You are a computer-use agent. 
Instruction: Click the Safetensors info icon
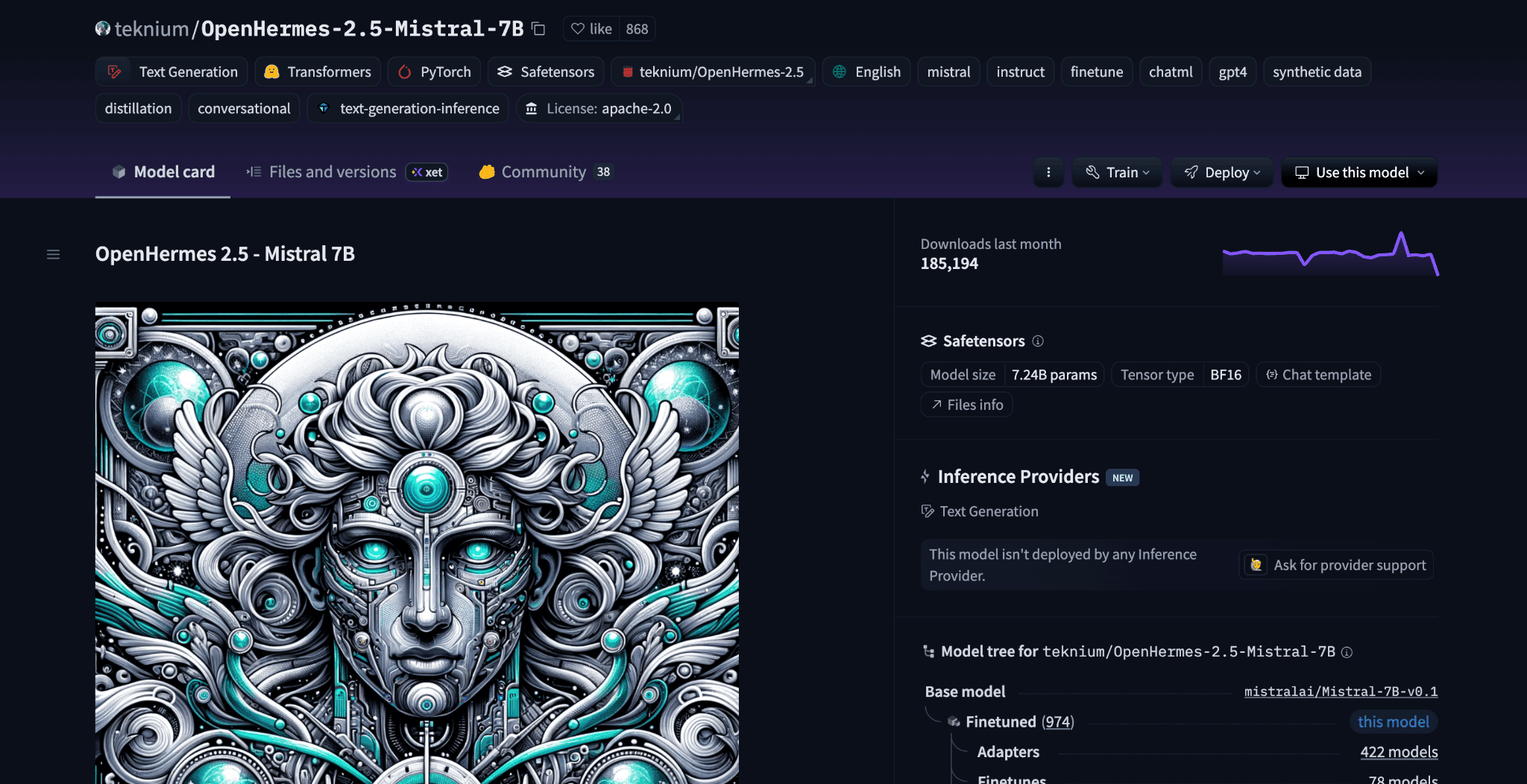[x=1038, y=341]
